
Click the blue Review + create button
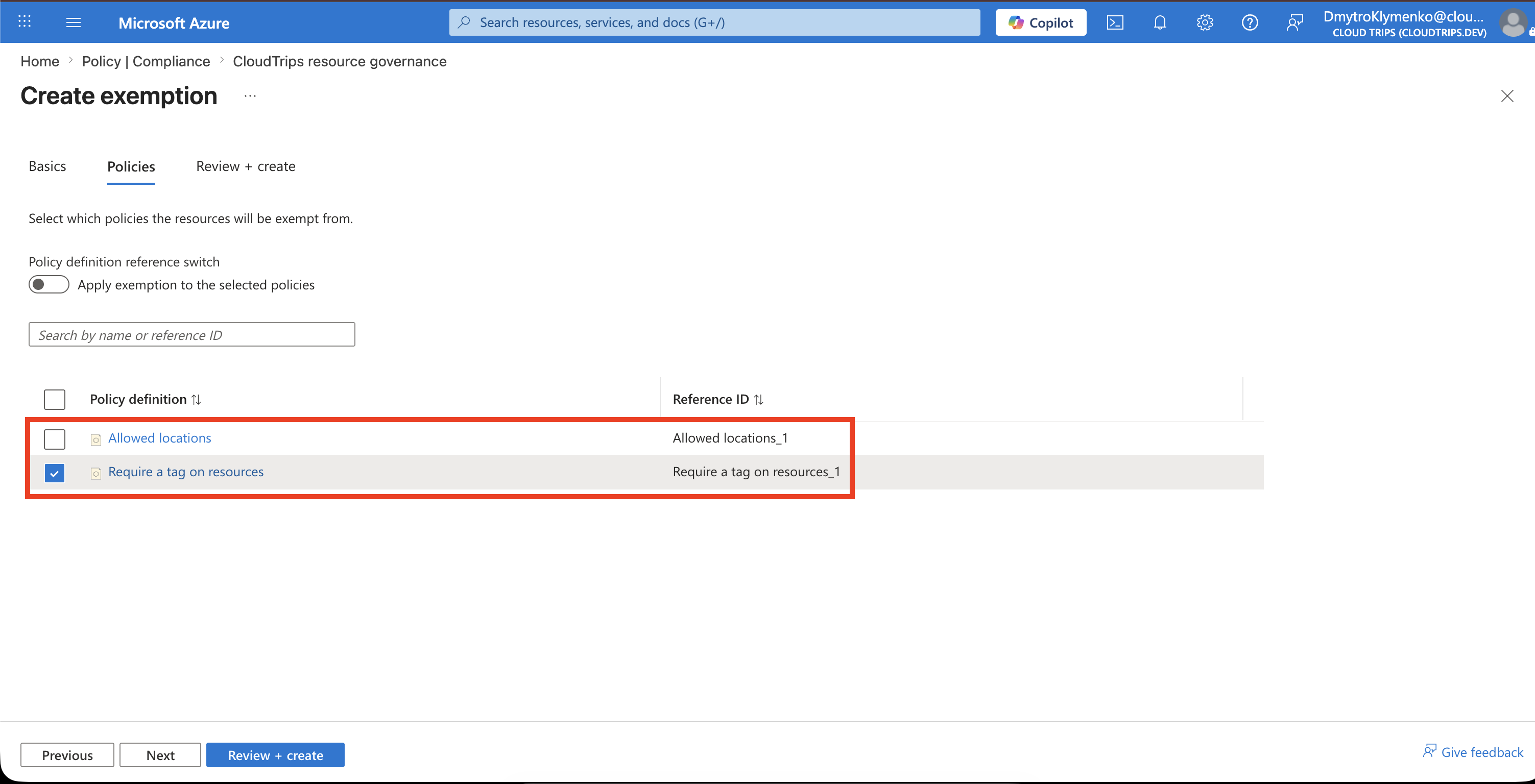pos(275,755)
